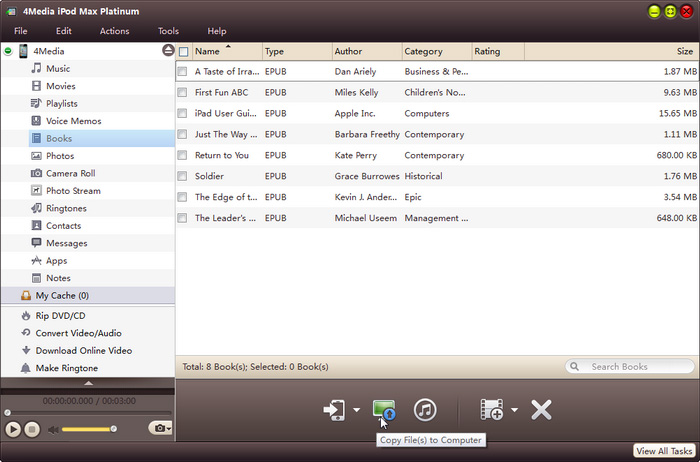The width and height of the screenshot is (700, 462).
Task: Collapse the 4Media device tree node
Action: (x=9, y=51)
